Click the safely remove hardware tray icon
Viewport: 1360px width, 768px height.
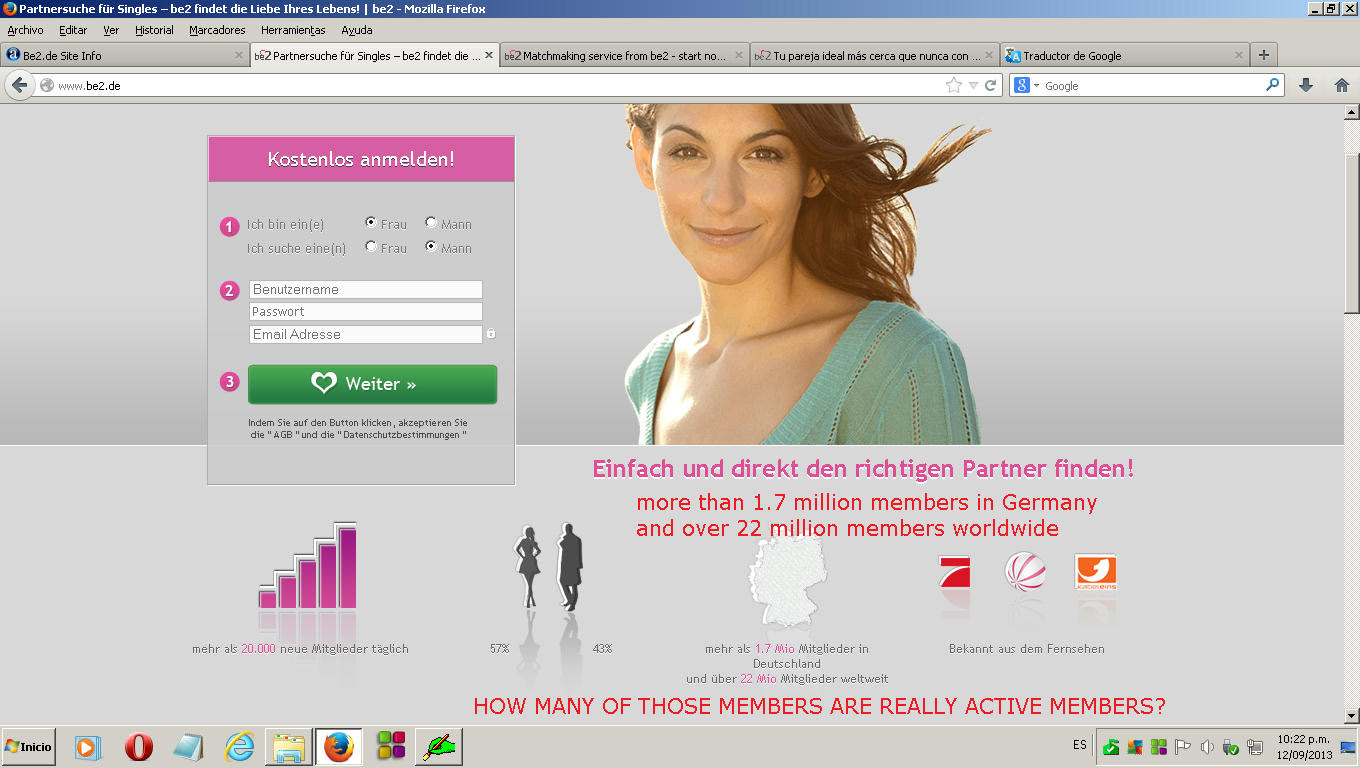coord(1231,747)
